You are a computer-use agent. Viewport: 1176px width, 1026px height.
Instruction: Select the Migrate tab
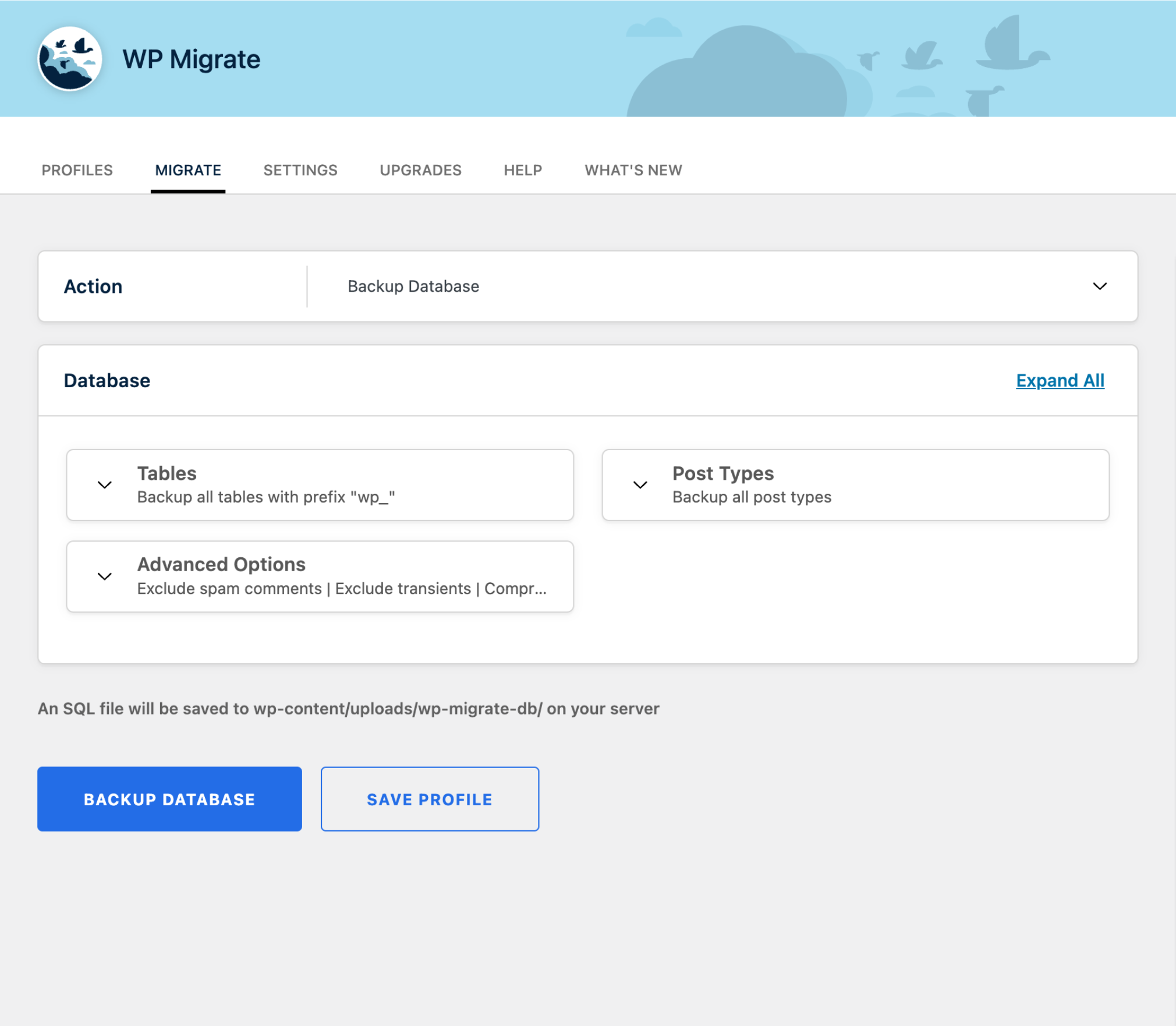(187, 170)
